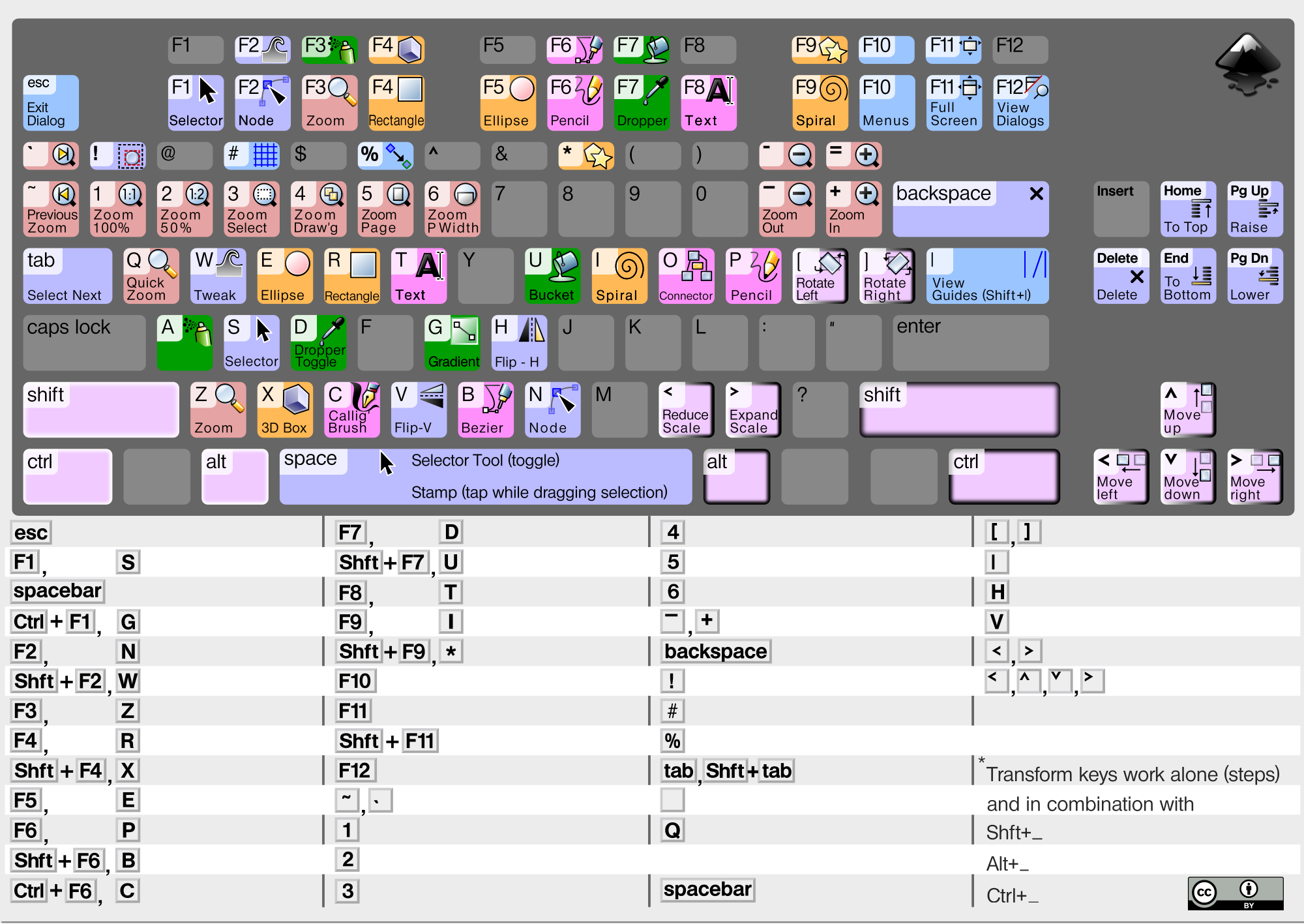Screen dimensions: 1304x924
Task: Click the esc Exit Dialog key
Action: 51,102
